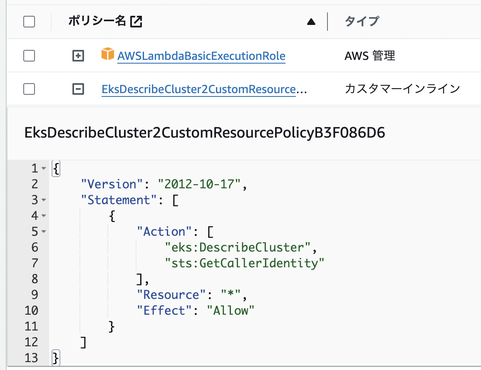Screen dimensions: 481x370
Task: Sort by policy name using triangle arrow
Action: (x=311, y=22)
